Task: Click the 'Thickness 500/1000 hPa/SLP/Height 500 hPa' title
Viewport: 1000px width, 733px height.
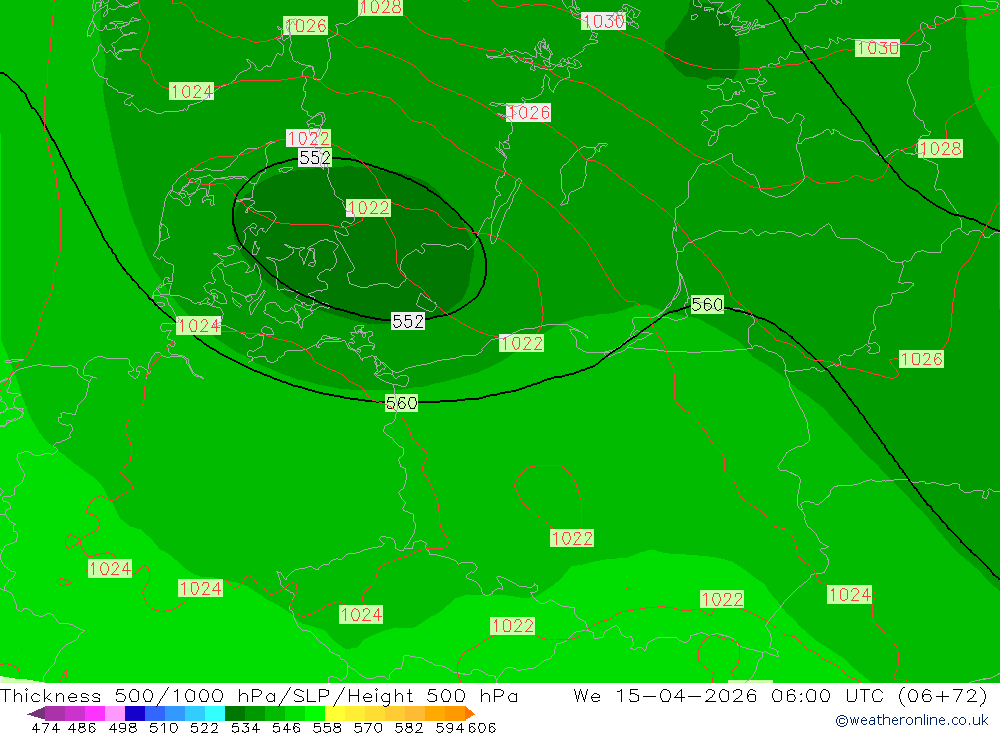Action: coord(259,695)
